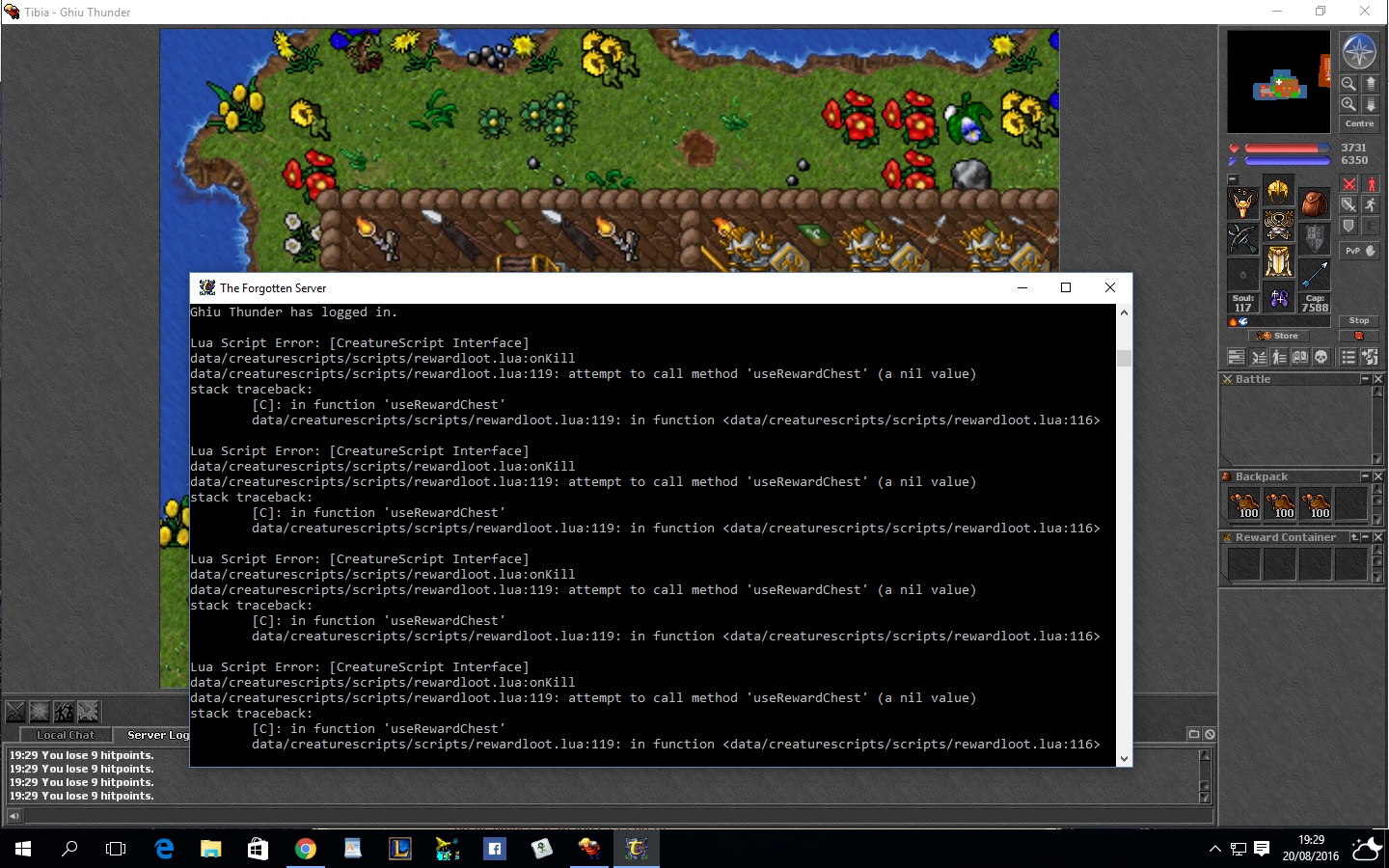Click the fighting figures action button
The image size is (1389, 868).
coord(64,712)
